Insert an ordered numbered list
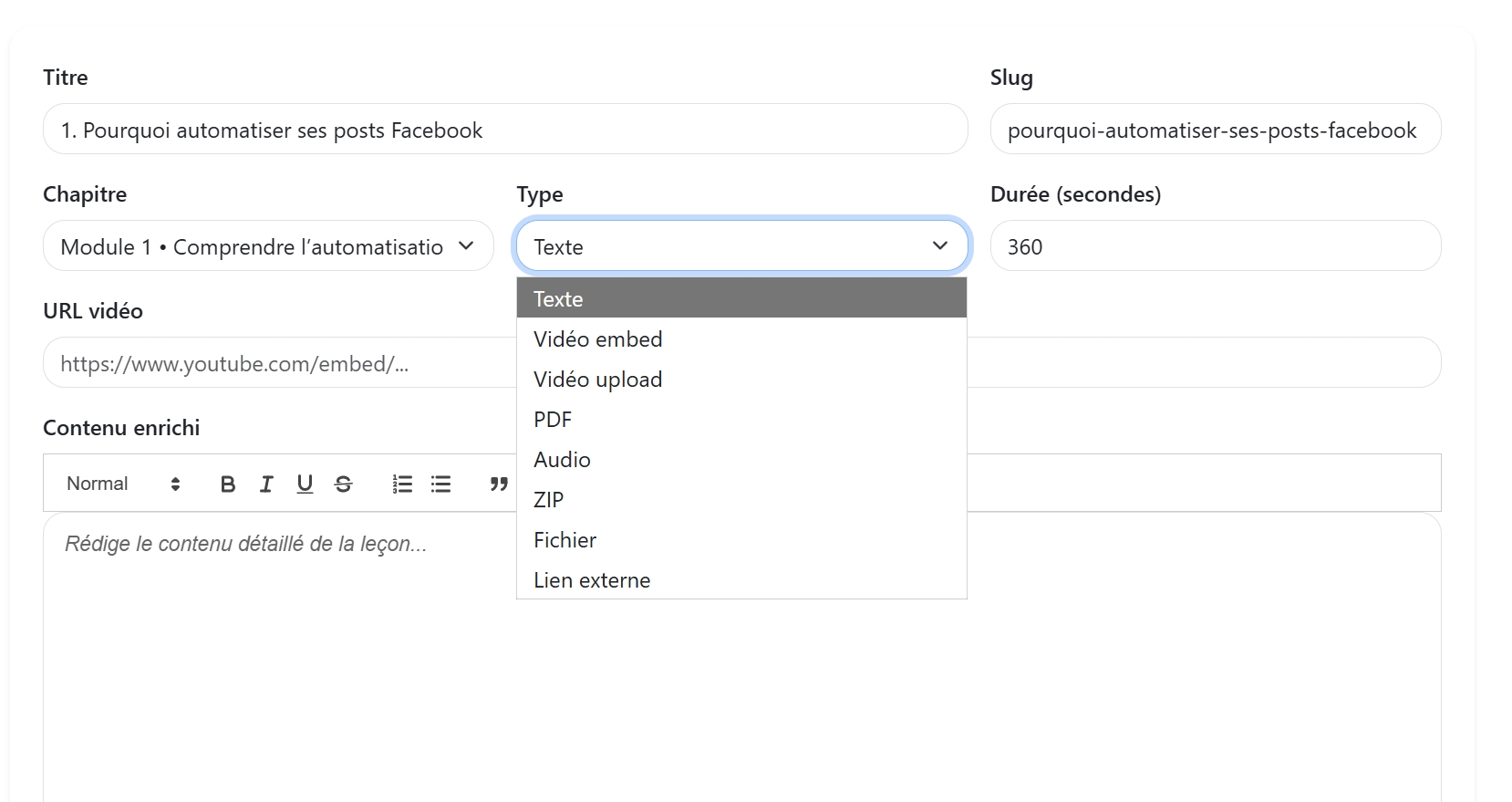Viewport: 1512px width, 802px height. [x=402, y=484]
